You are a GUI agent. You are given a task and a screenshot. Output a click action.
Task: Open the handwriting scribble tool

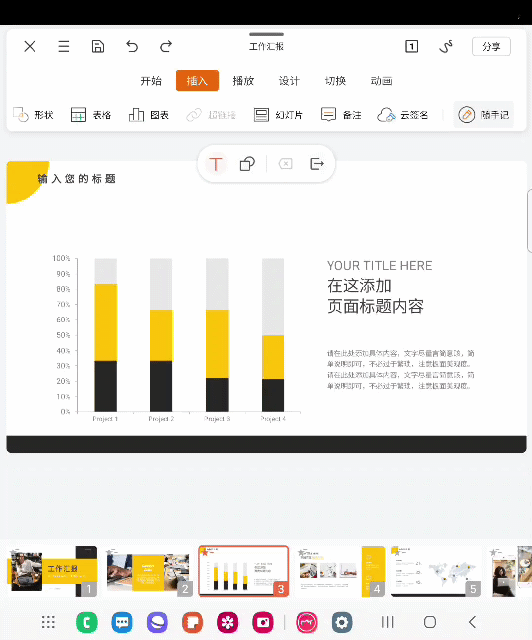[446, 46]
